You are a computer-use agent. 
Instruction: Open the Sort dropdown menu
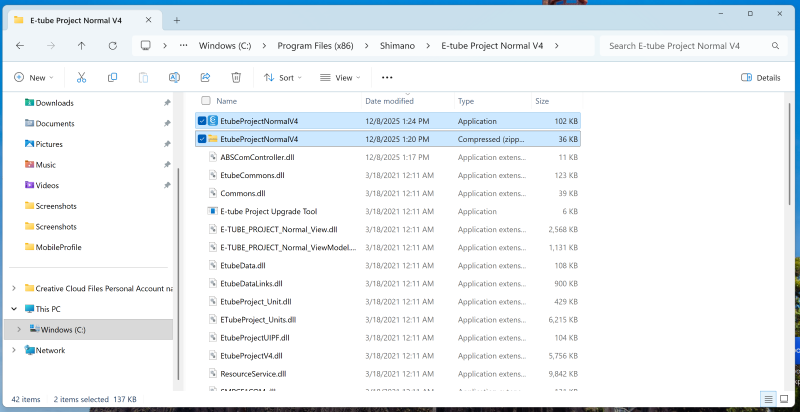coord(283,78)
